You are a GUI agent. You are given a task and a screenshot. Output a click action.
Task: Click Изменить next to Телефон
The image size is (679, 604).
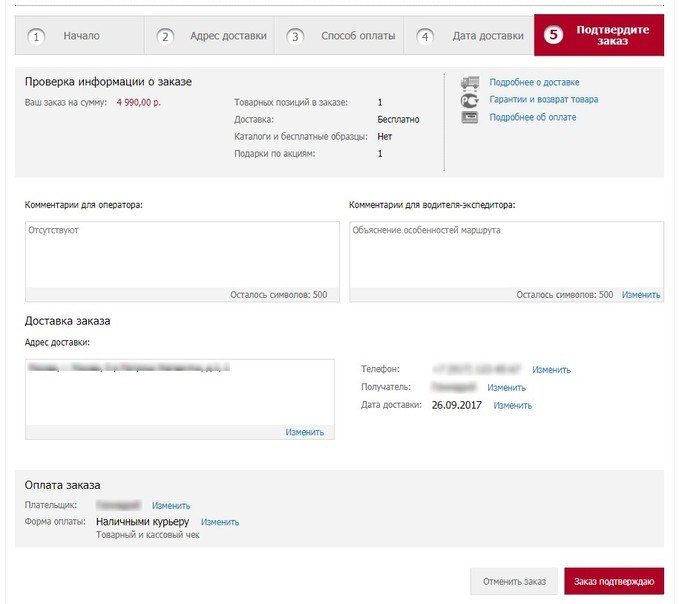[551, 370]
